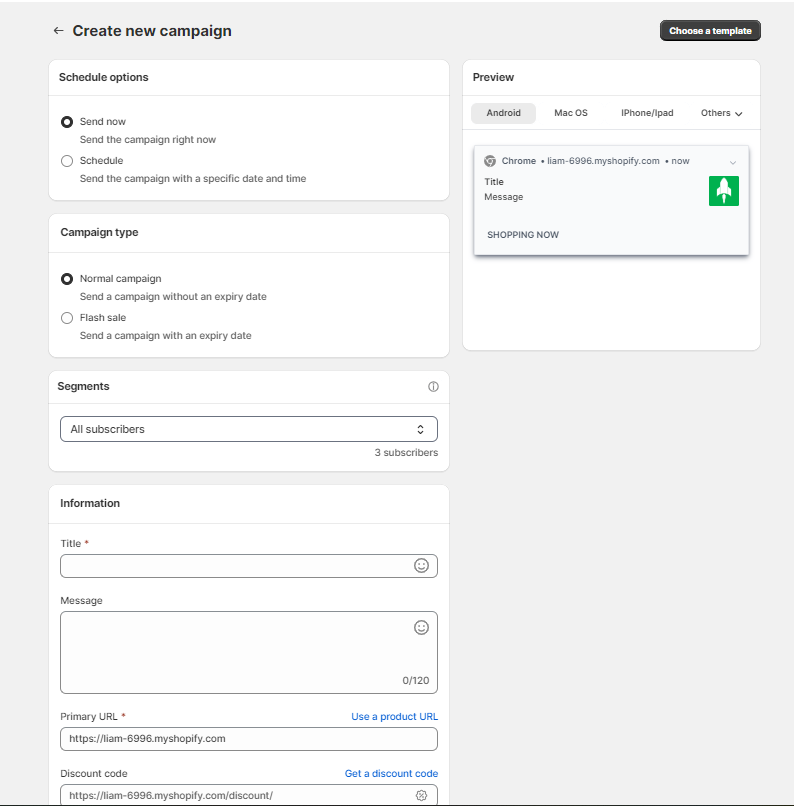The width and height of the screenshot is (794, 806).
Task: Open emoji picker in Title field
Action: click(421, 566)
